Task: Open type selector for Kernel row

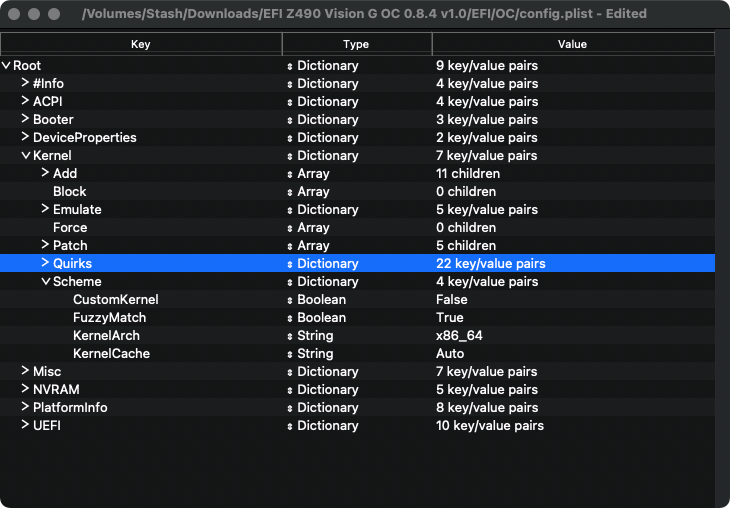Action: coord(290,156)
